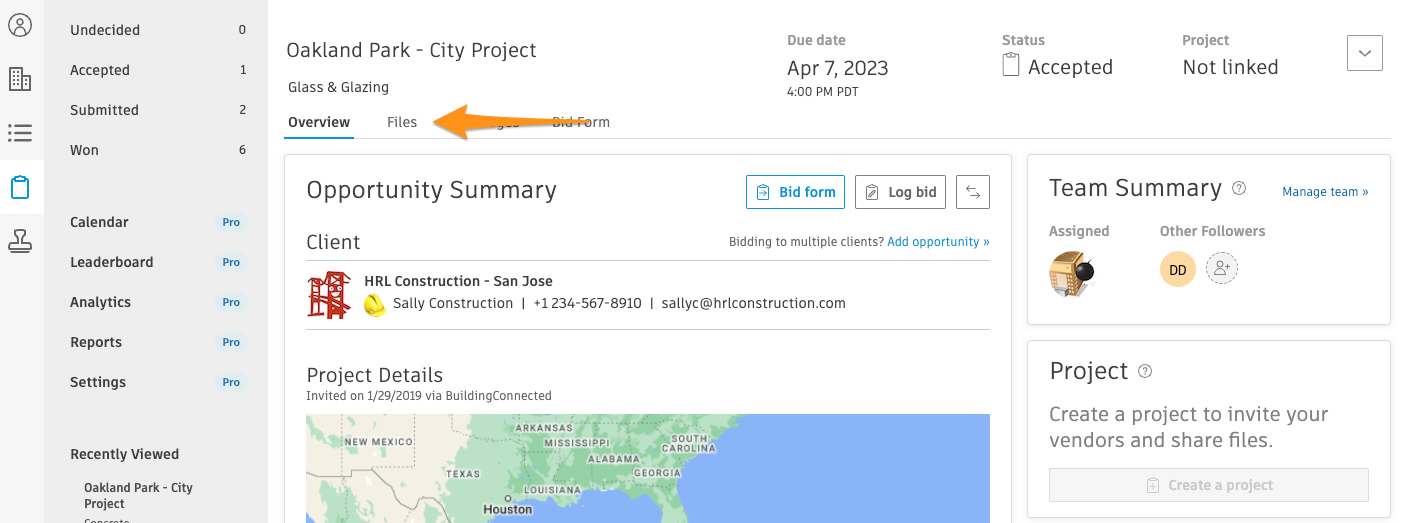The image size is (1403, 523).
Task: Click the help icon next to Project heading
Action: pyautogui.click(x=1146, y=371)
